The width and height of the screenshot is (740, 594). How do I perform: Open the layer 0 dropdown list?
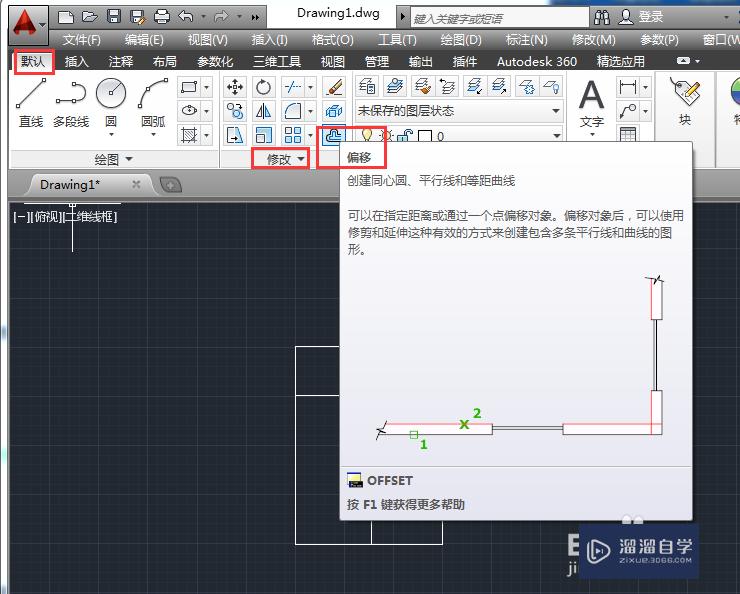557,136
